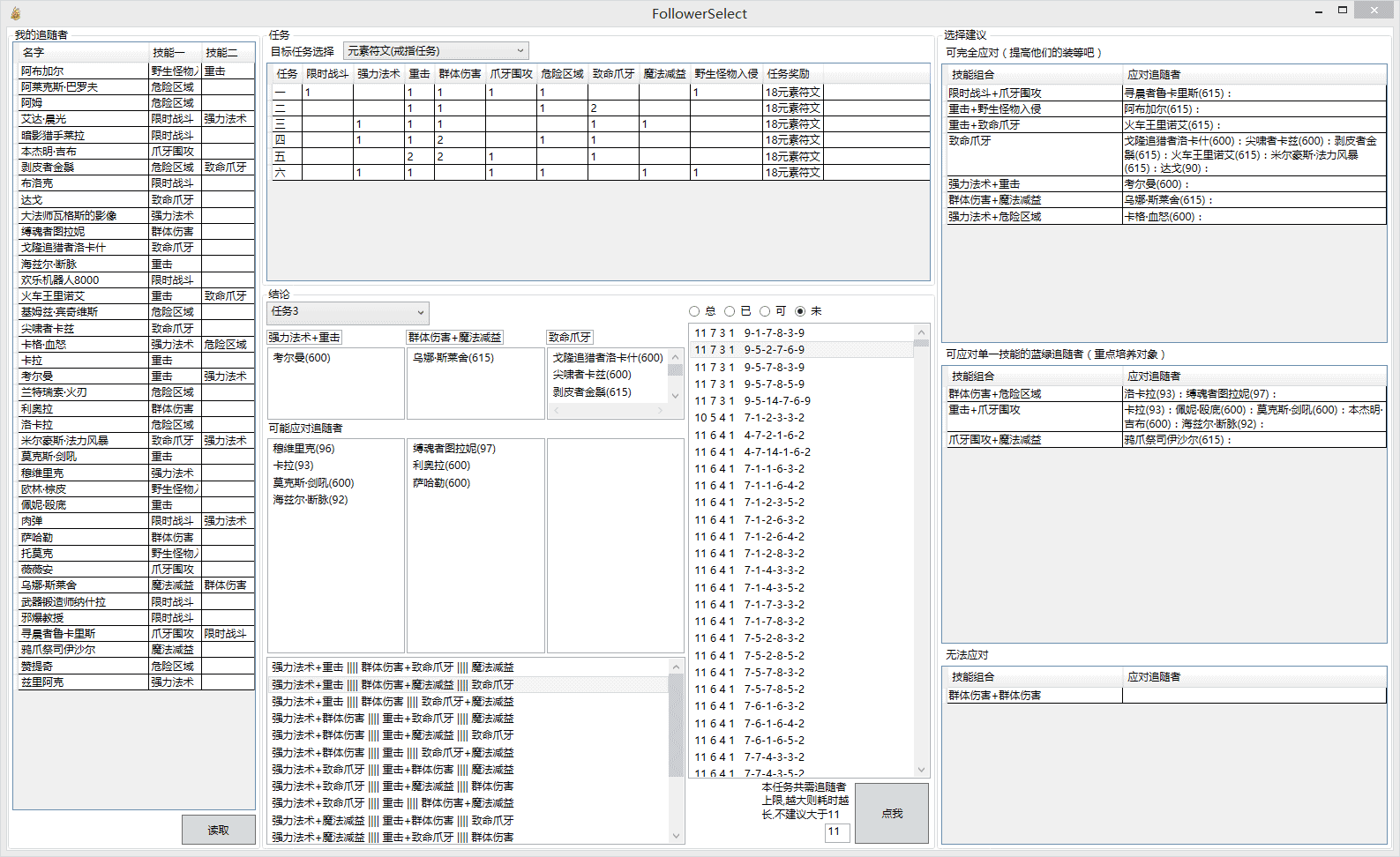Click the 技能二 column header

tap(228, 53)
